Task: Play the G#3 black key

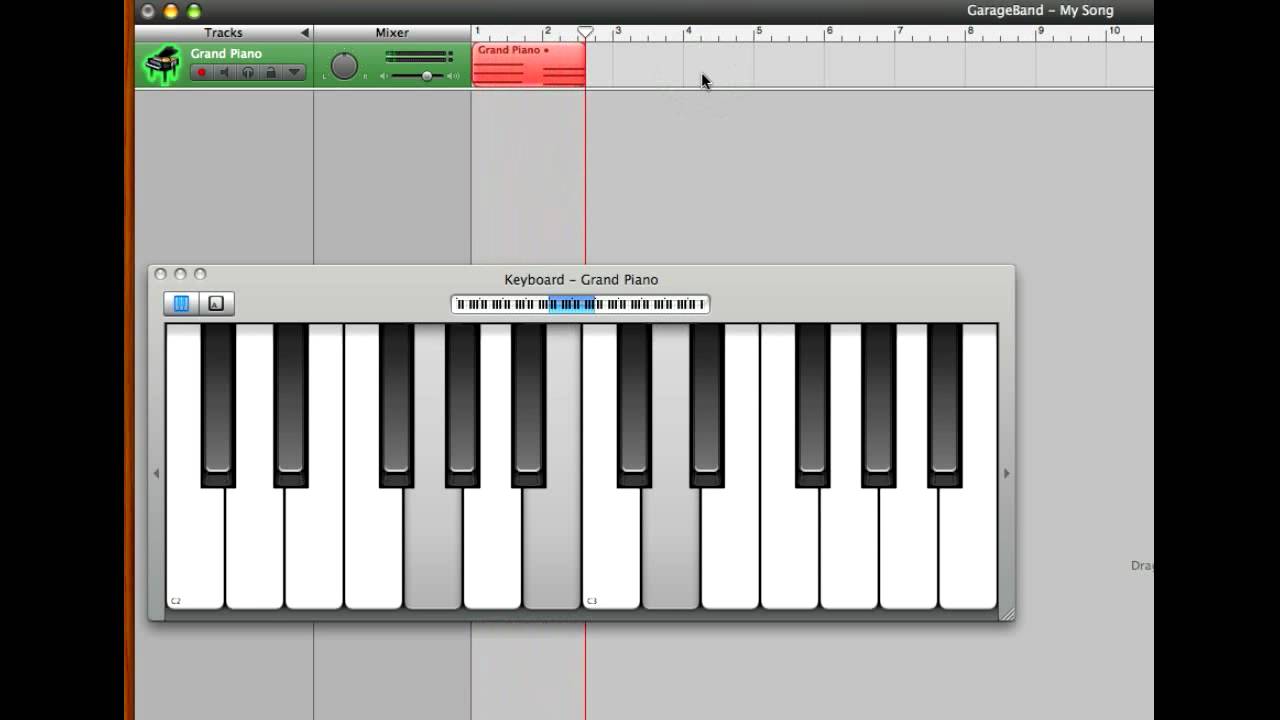Action: pyautogui.click(x=878, y=405)
